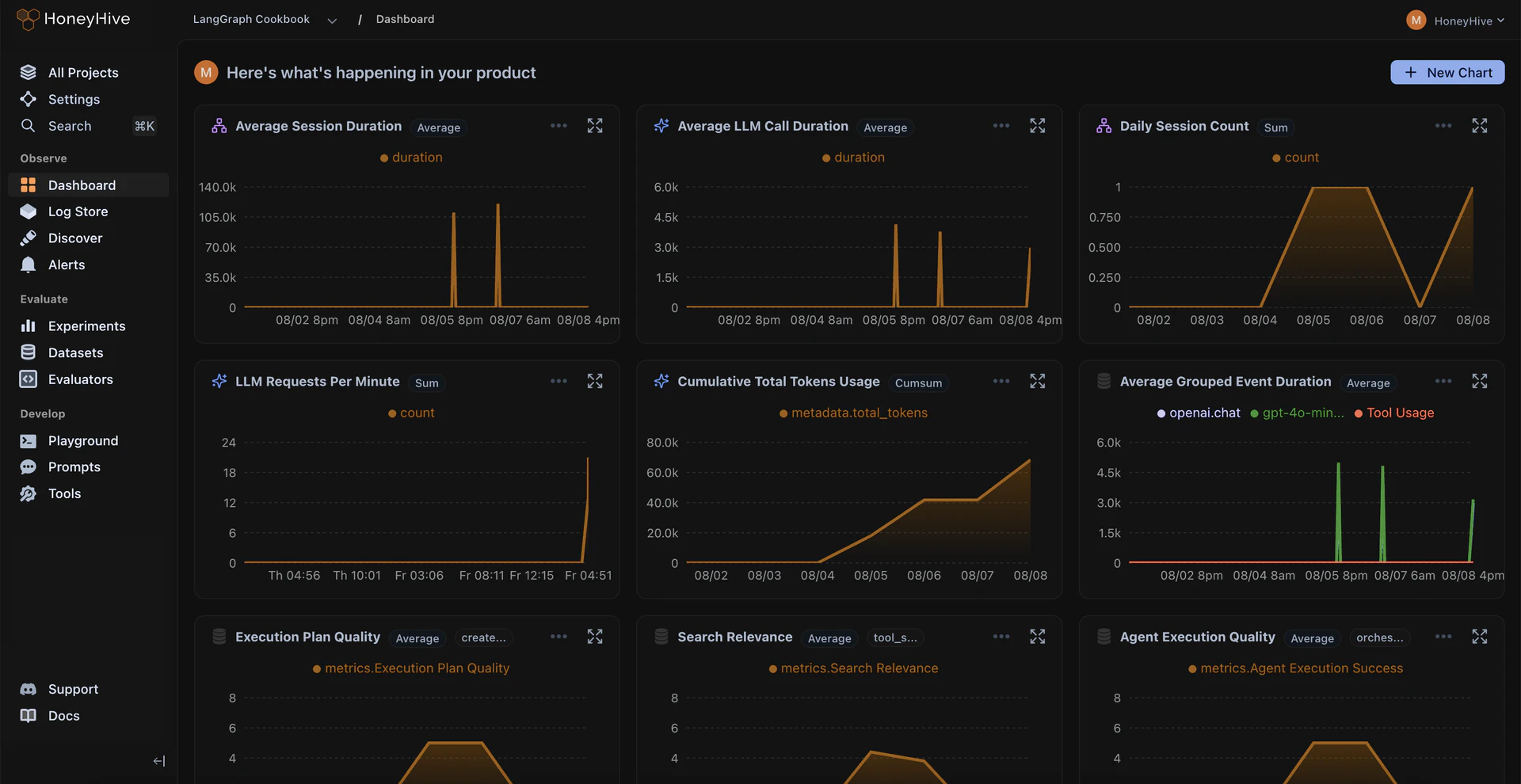Open the HoneyHive account dropdown top-right
The image size is (1521, 784).
coord(1456,20)
